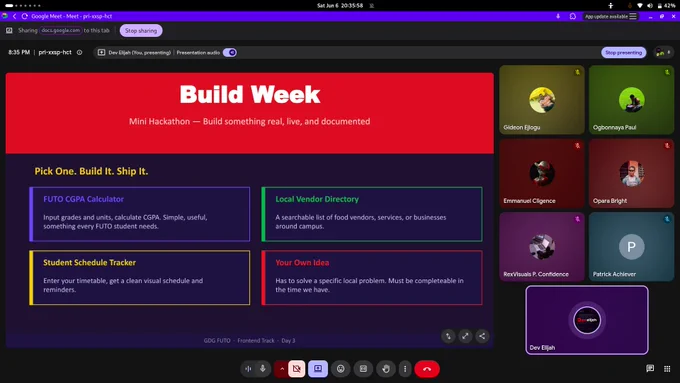Select Emmanuel Cligence's video tile
This screenshot has width=680, height=383.
[542, 173]
